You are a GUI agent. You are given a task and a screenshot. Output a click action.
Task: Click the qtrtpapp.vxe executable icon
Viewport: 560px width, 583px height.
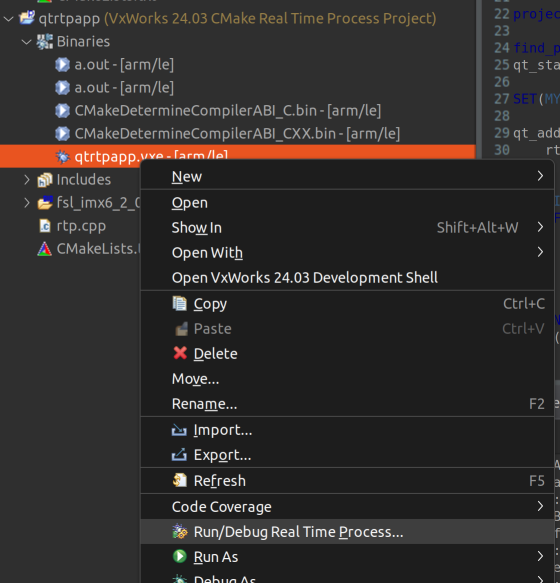pyautogui.click(x=62, y=157)
